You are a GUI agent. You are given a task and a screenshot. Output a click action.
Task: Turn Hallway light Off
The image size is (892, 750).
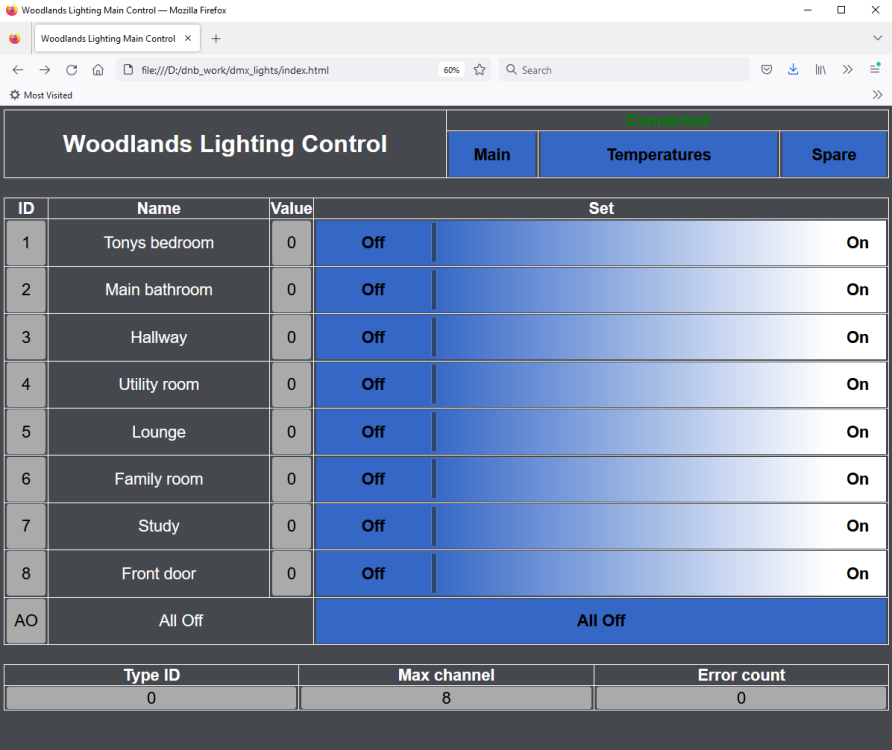373,337
